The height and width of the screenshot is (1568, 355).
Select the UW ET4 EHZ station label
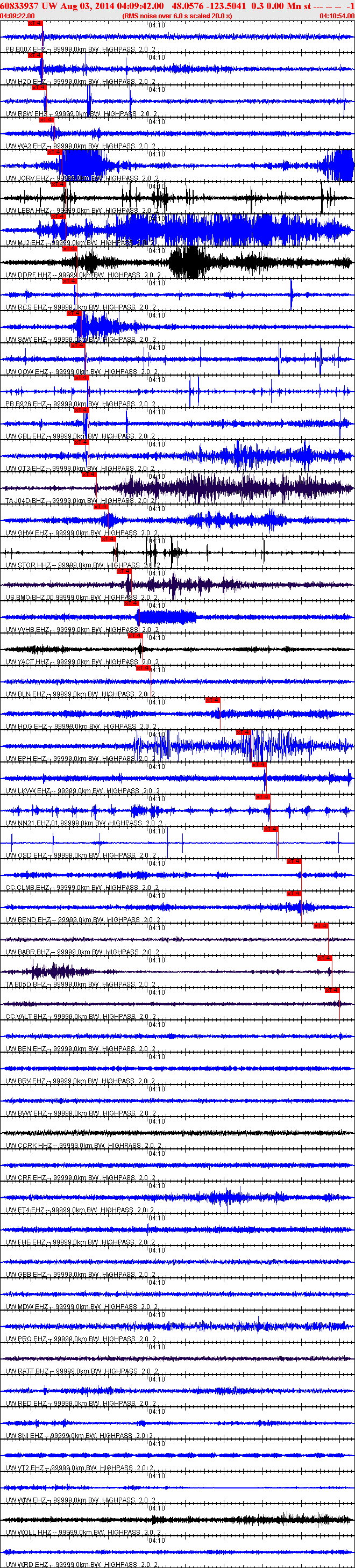(80, 1211)
